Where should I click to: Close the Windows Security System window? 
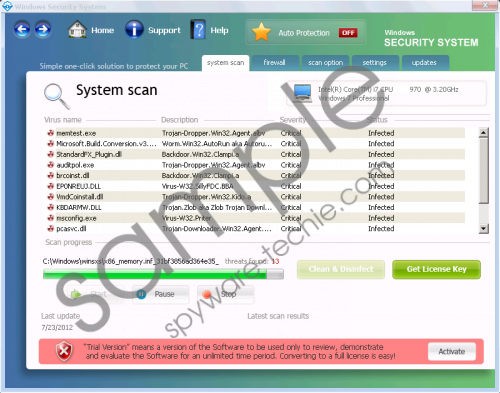(485, 5)
